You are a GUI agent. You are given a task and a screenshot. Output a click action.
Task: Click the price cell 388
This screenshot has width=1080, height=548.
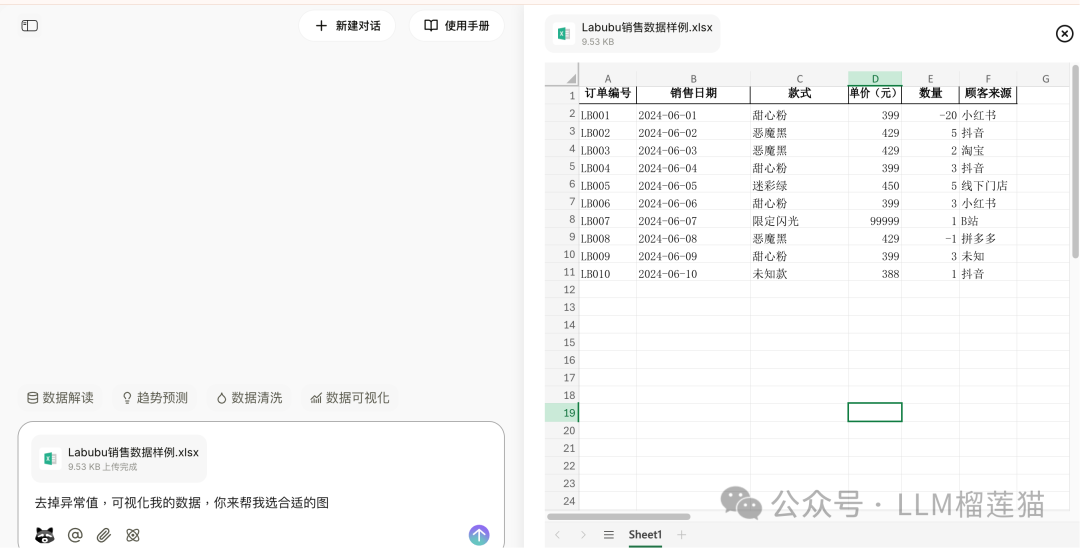tap(875, 274)
